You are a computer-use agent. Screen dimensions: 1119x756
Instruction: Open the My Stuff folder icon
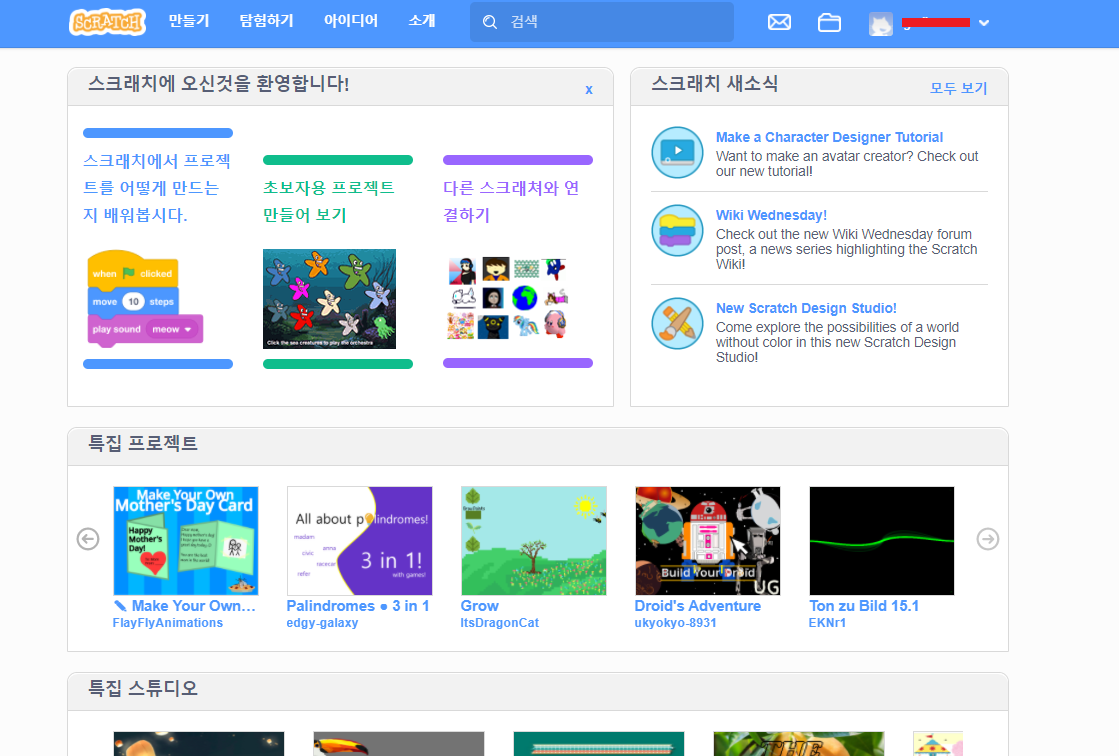pyautogui.click(x=829, y=22)
